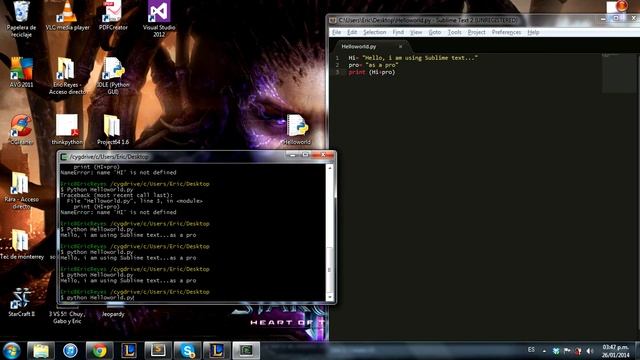Select the AVG 2011 desktop icon
Image resolution: width=640 pixels, height=360 pixels.
[x=21, y=73]
